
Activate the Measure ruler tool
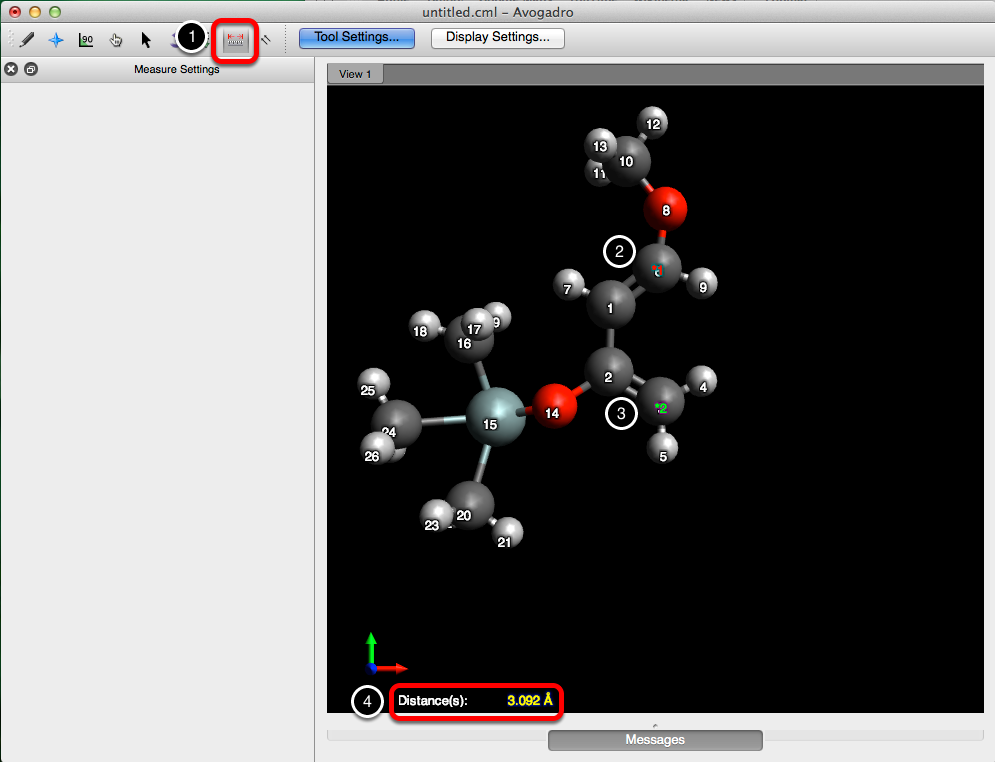(236, 40)
